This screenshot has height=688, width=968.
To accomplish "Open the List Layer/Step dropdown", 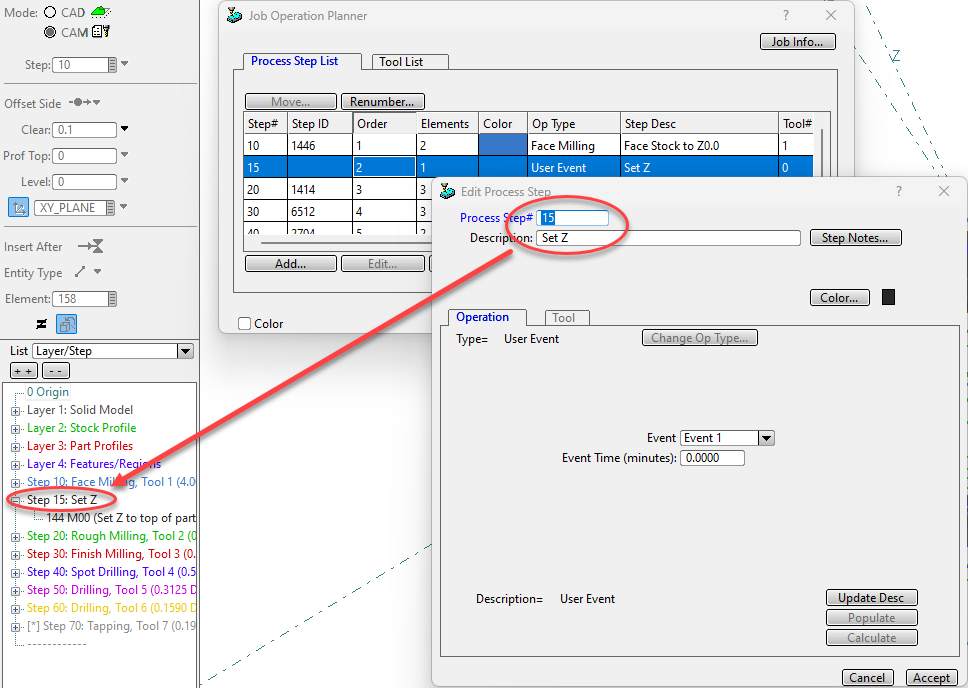I will click(x=184, y=351).
